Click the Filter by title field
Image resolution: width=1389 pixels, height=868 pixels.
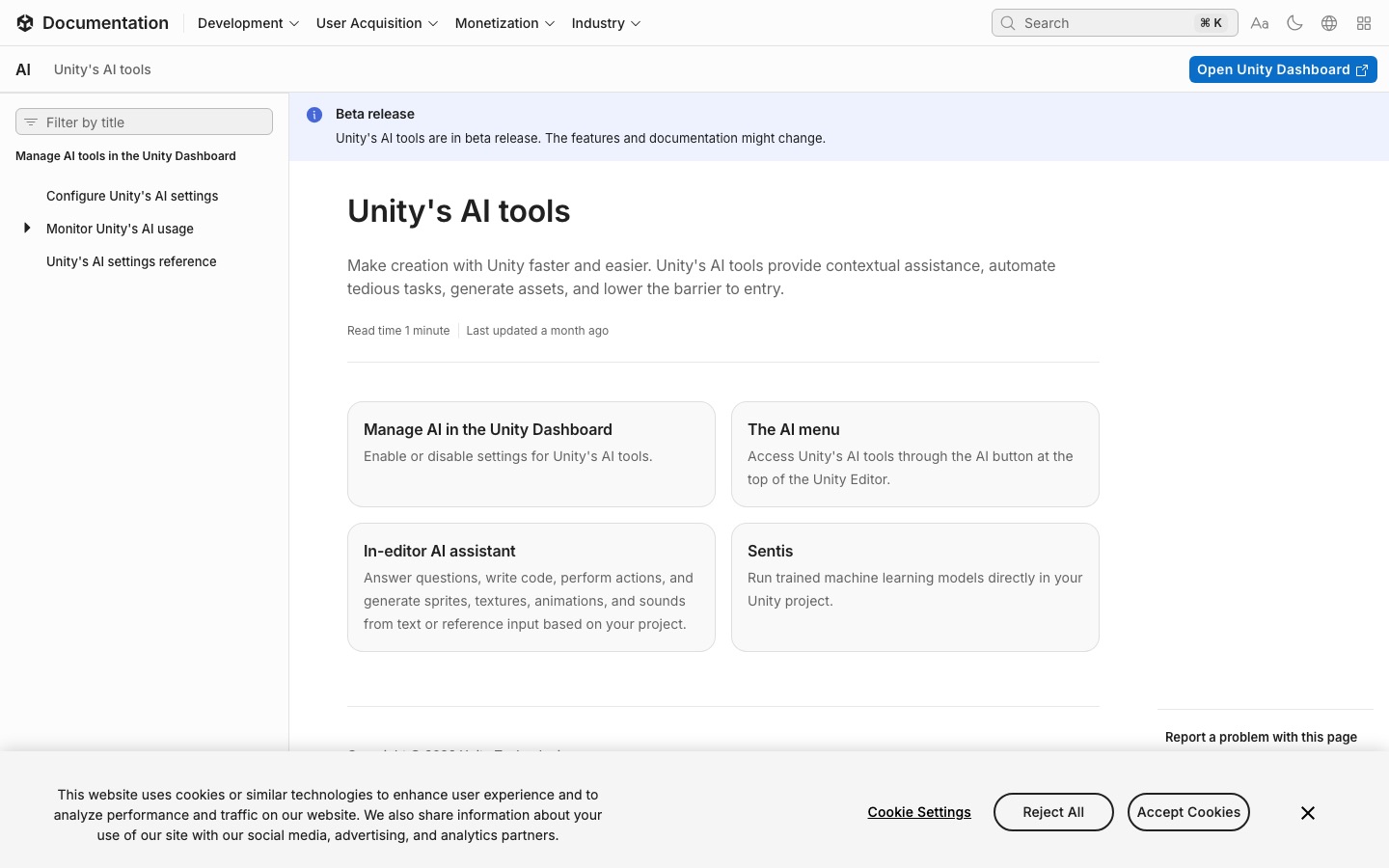pos(144,122)
